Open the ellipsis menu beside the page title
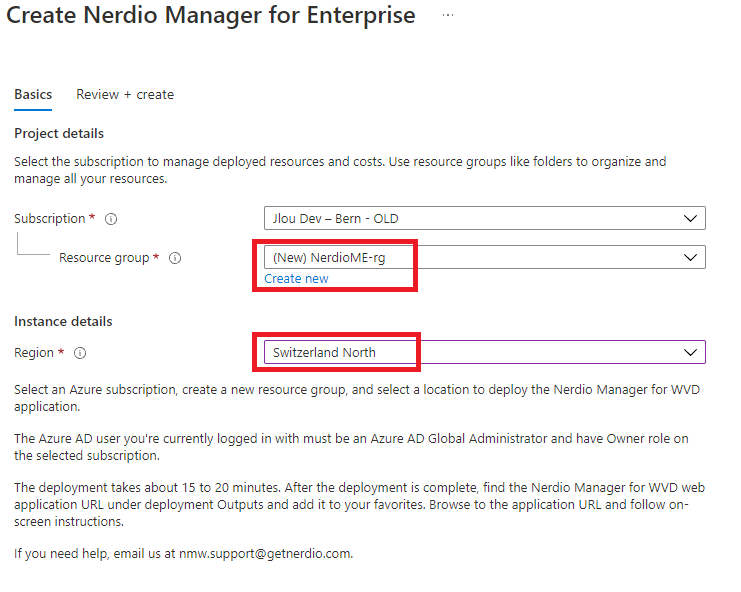741x592 pixels. click(x=448, y=16)
